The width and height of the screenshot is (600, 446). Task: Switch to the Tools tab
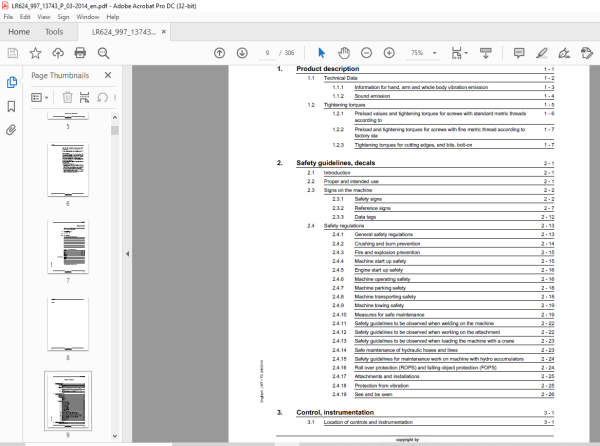tap(54, 32)
